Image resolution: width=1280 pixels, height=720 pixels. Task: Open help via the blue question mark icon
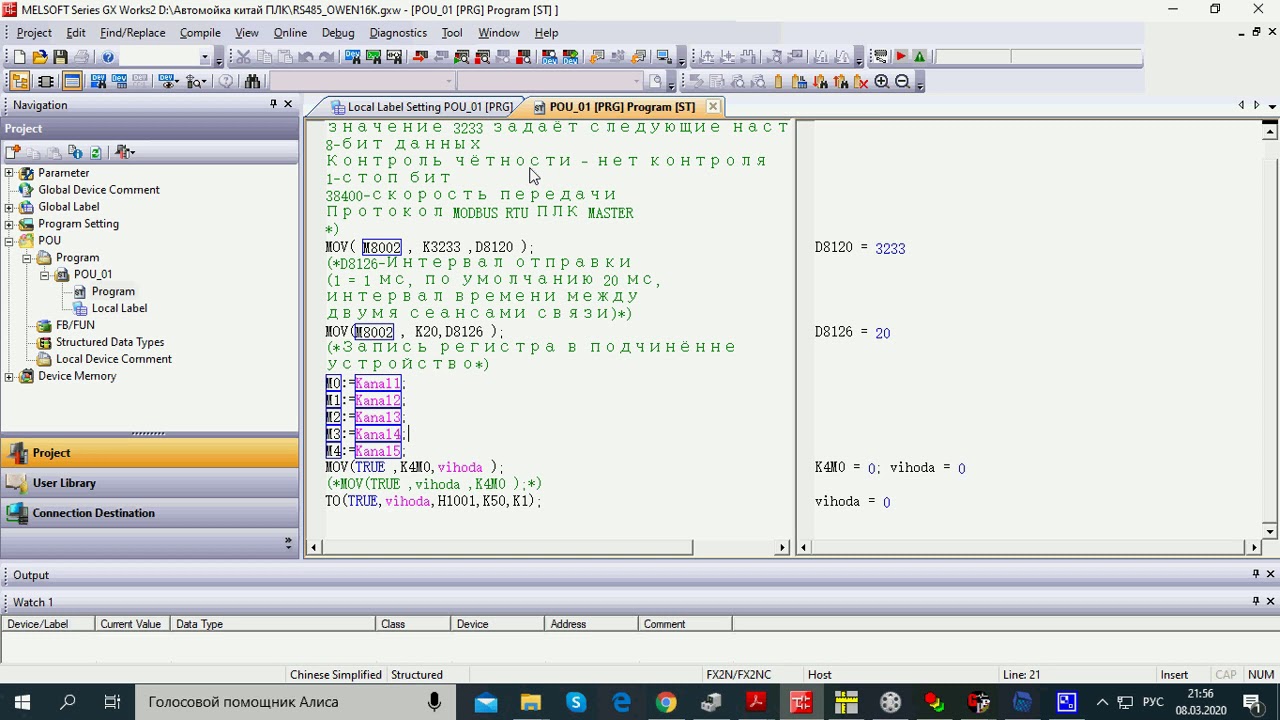point(108,57)
